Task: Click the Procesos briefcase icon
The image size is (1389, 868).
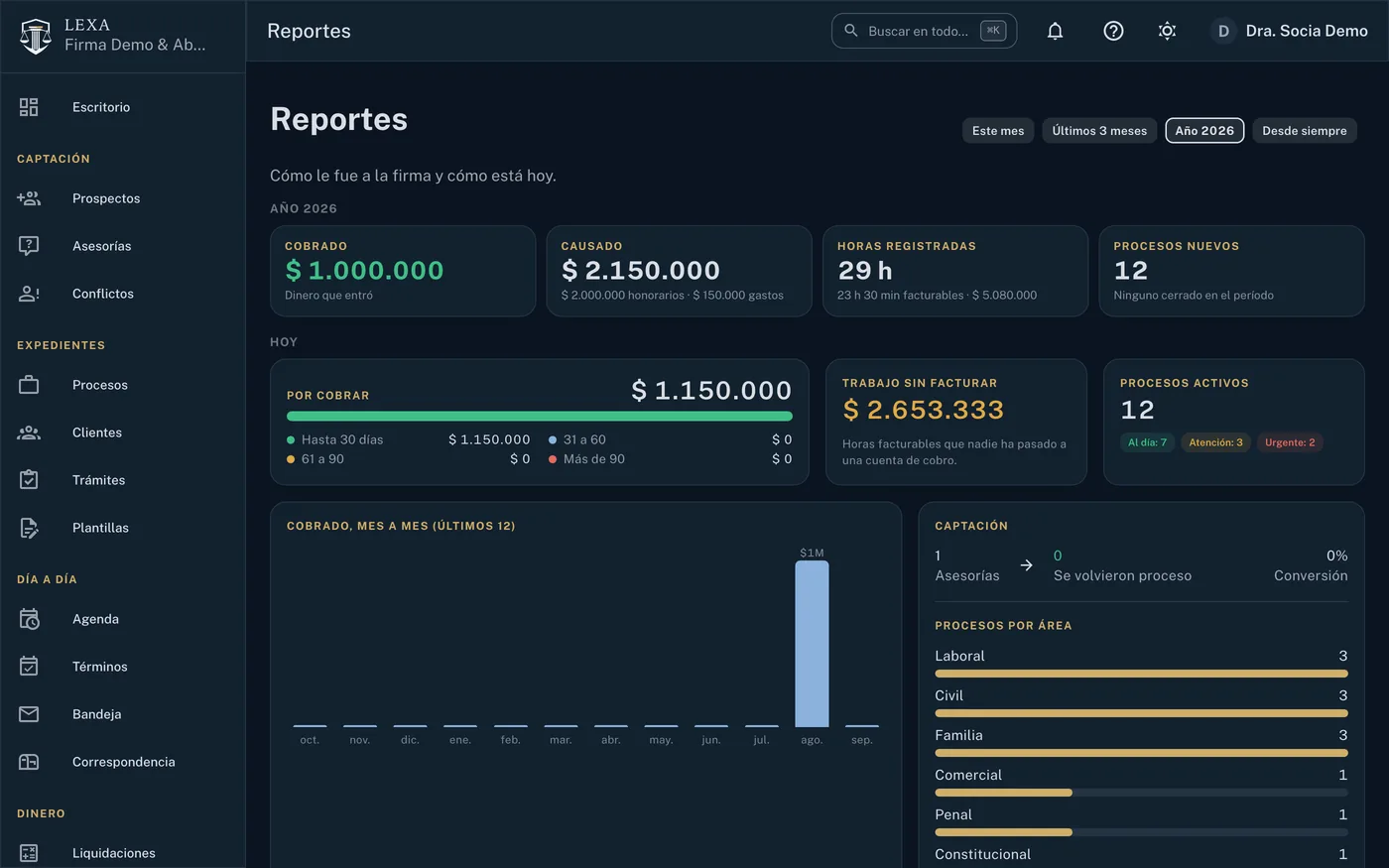Action: tap(29, 385)
